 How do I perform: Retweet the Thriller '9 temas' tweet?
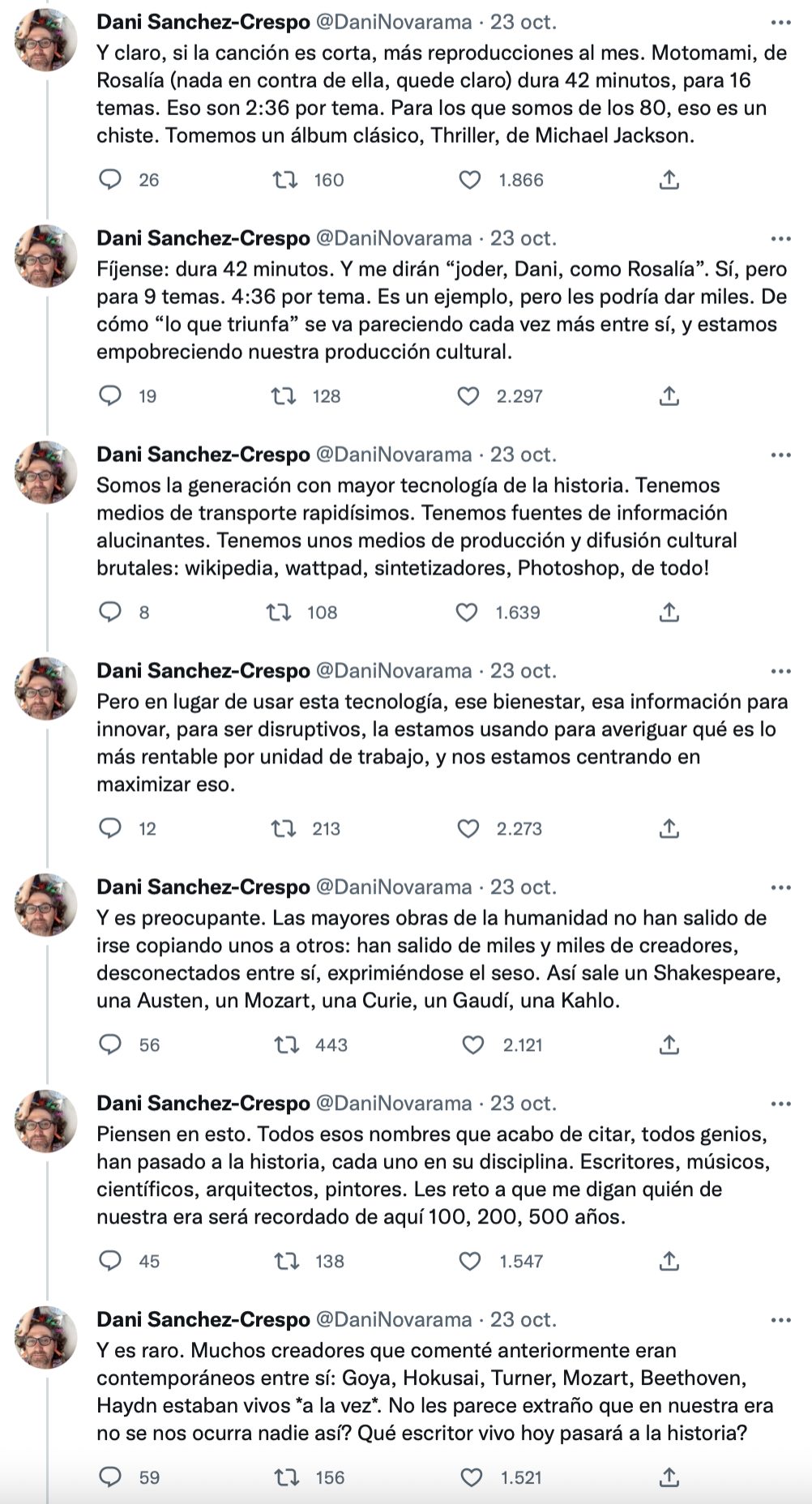(x=283, y=395)
